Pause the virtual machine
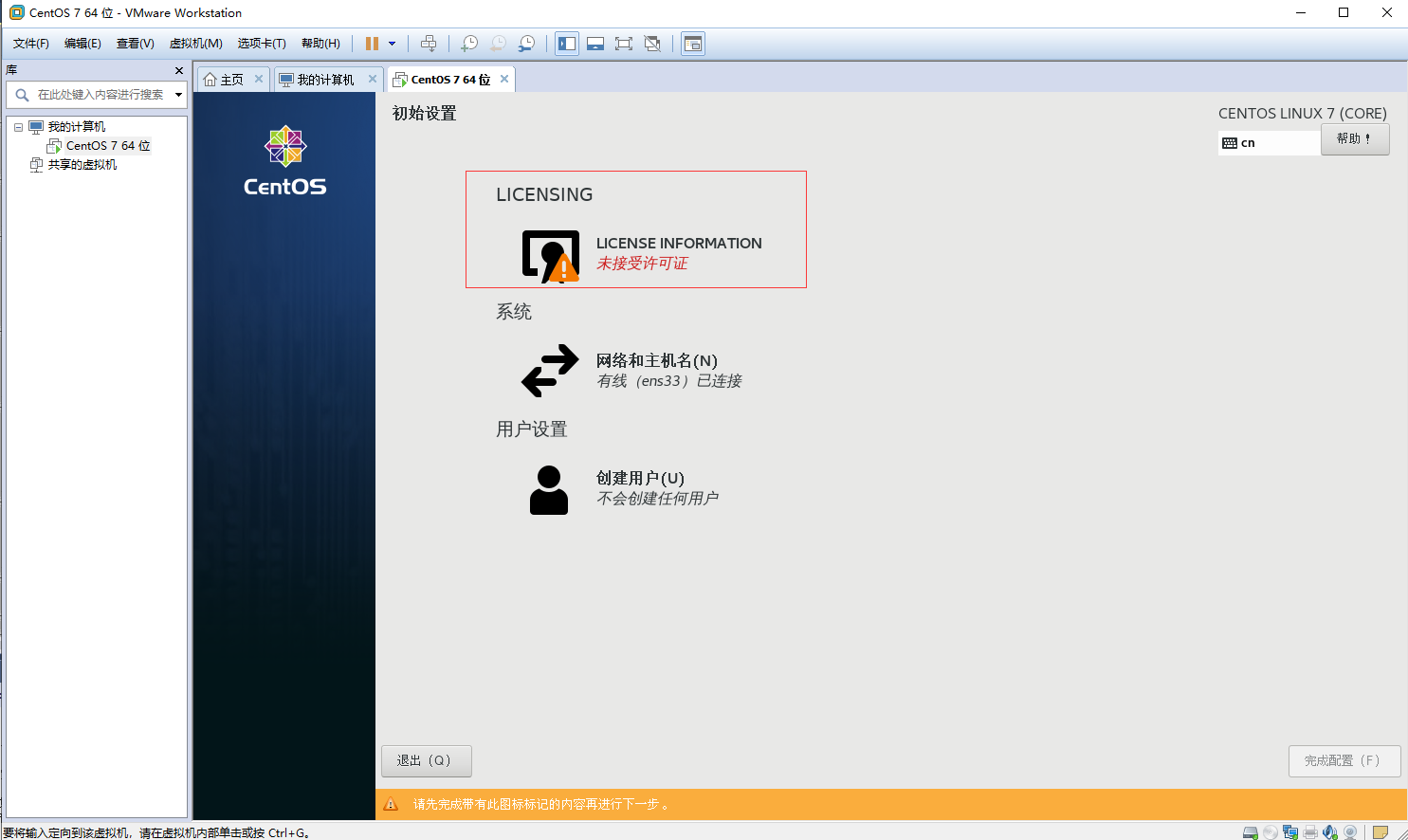 coord(372,44)
